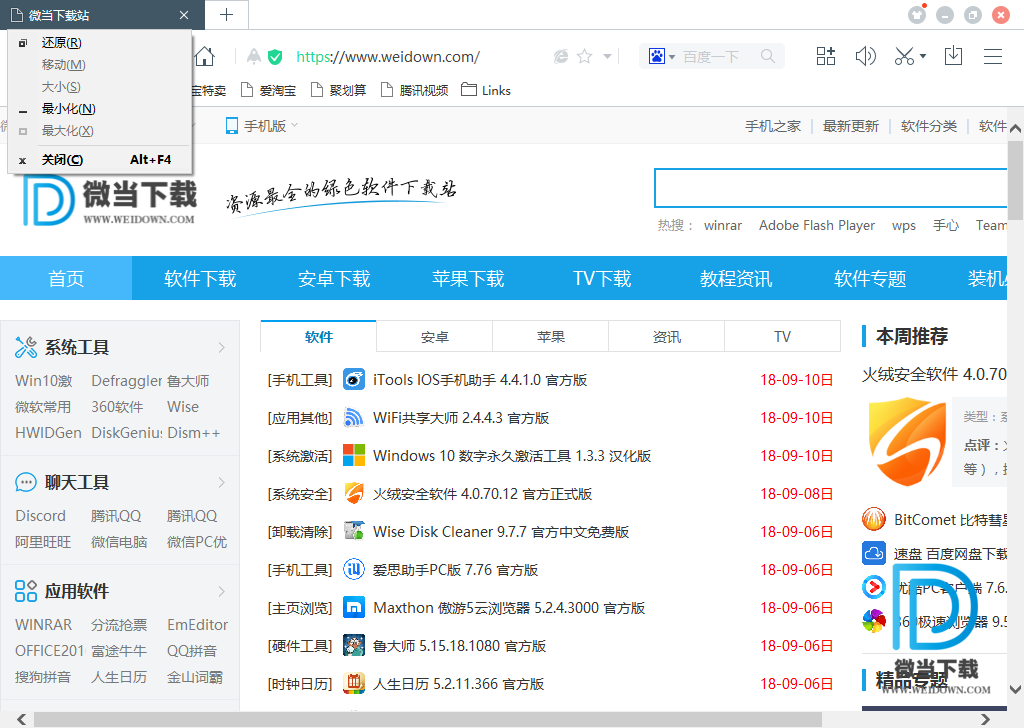Click the home page icon
Screen dimensions: 1024x728
click(205, 56)
